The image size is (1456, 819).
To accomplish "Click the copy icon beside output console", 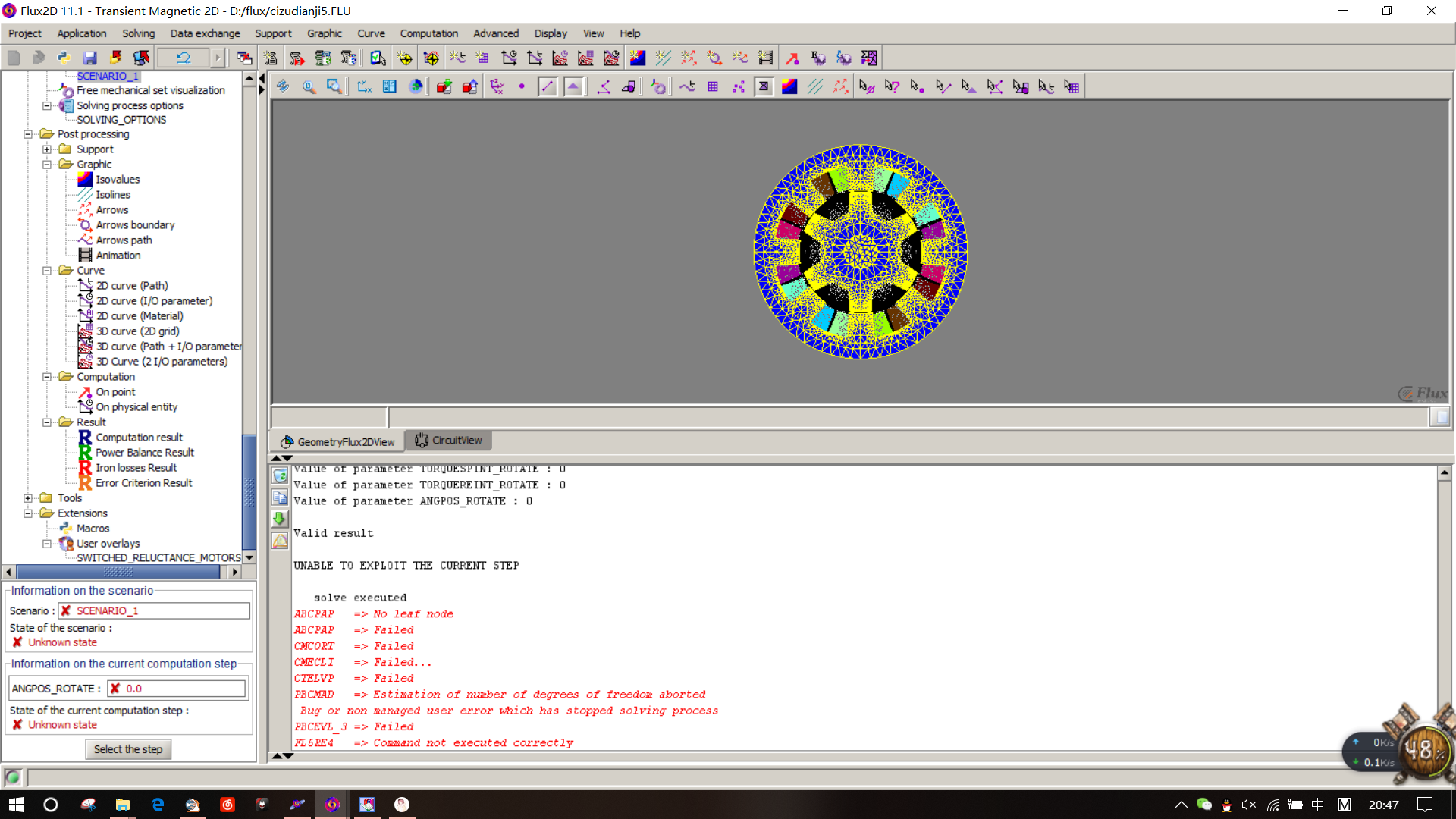I will pyautogui.click(x=280, y=497).
